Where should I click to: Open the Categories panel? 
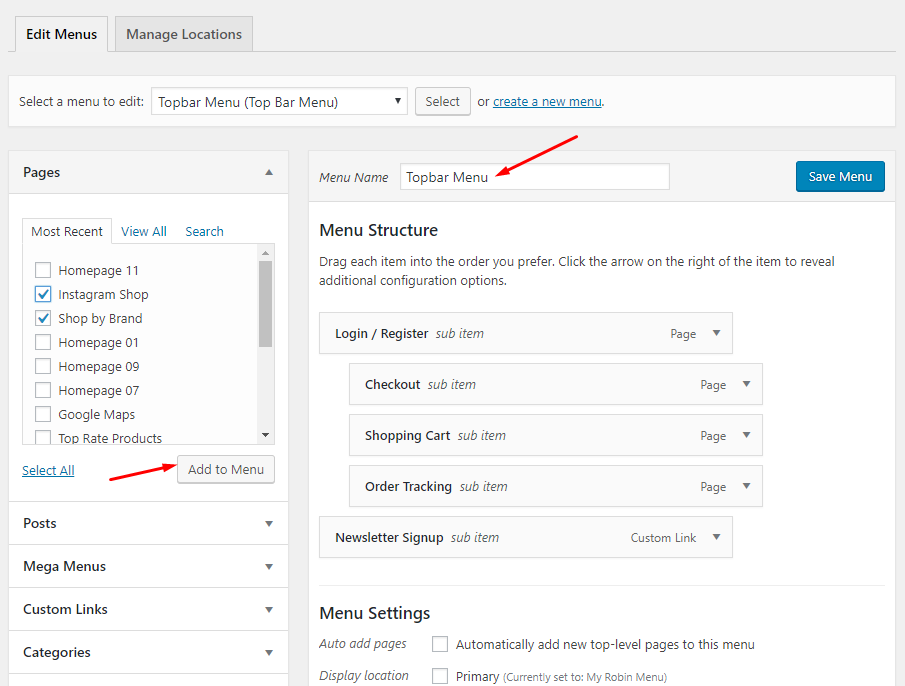pyautogui.click(x=268, y=652)
